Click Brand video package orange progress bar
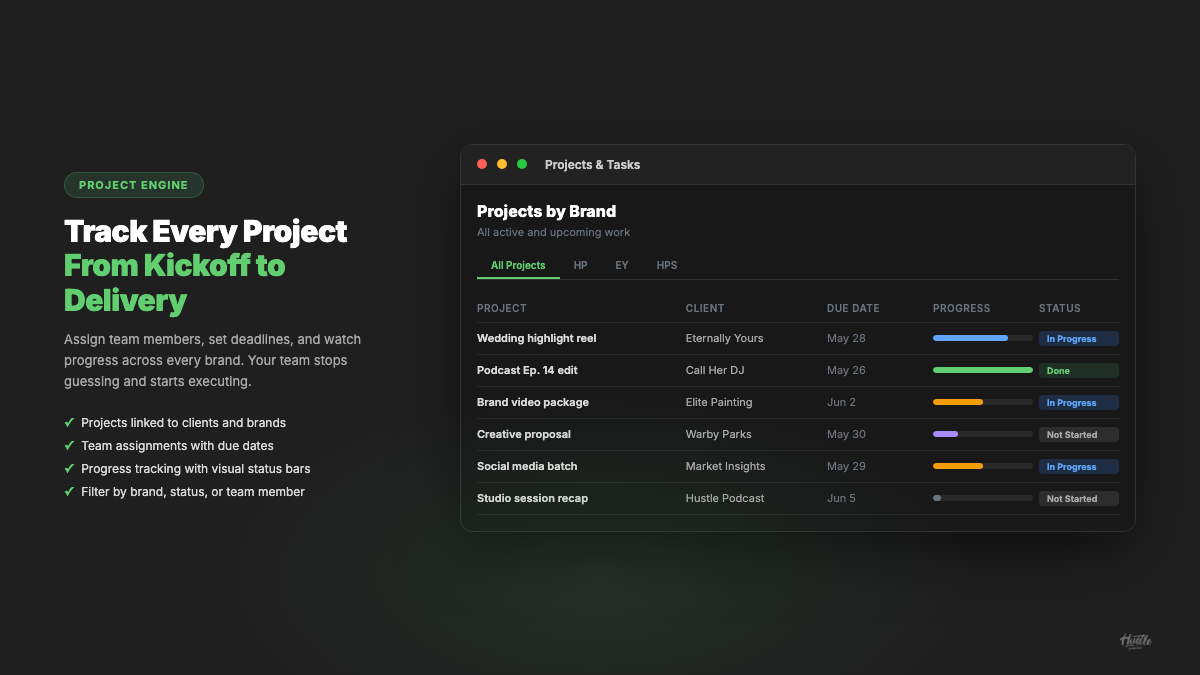 coord(983,402)
